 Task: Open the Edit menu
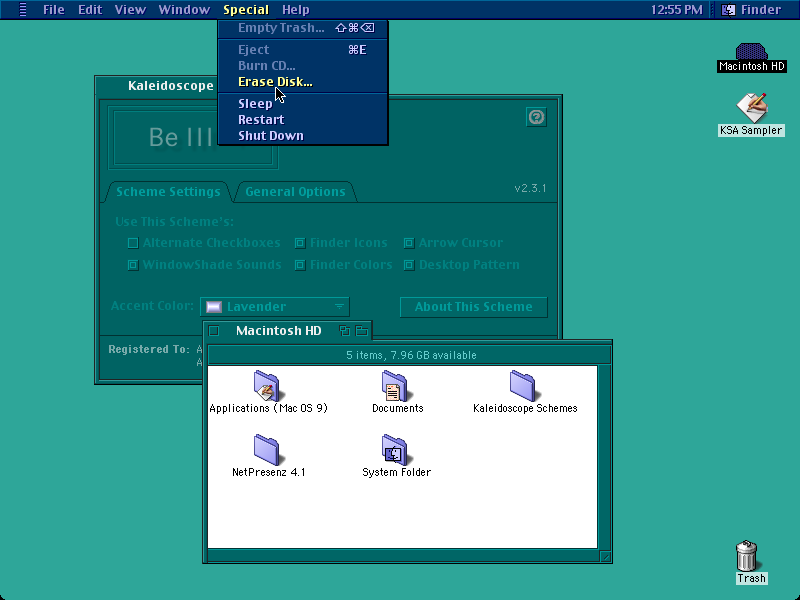pyautogui.click(x=90, y=10)
